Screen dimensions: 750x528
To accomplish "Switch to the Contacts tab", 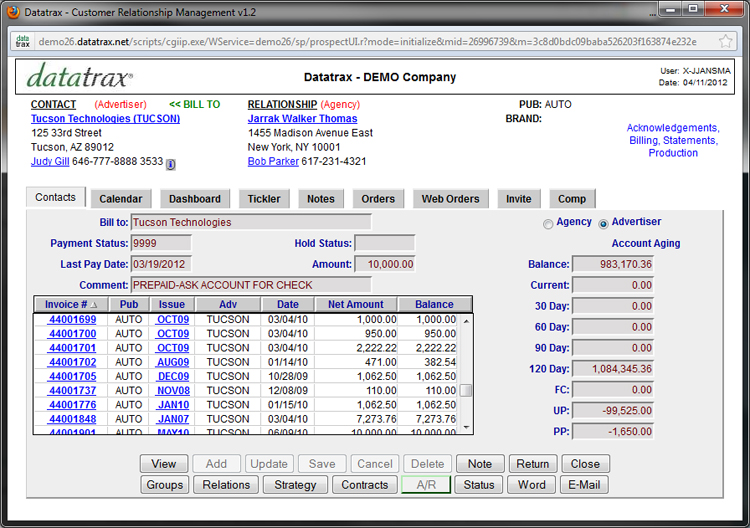I will tap(55, 197).
